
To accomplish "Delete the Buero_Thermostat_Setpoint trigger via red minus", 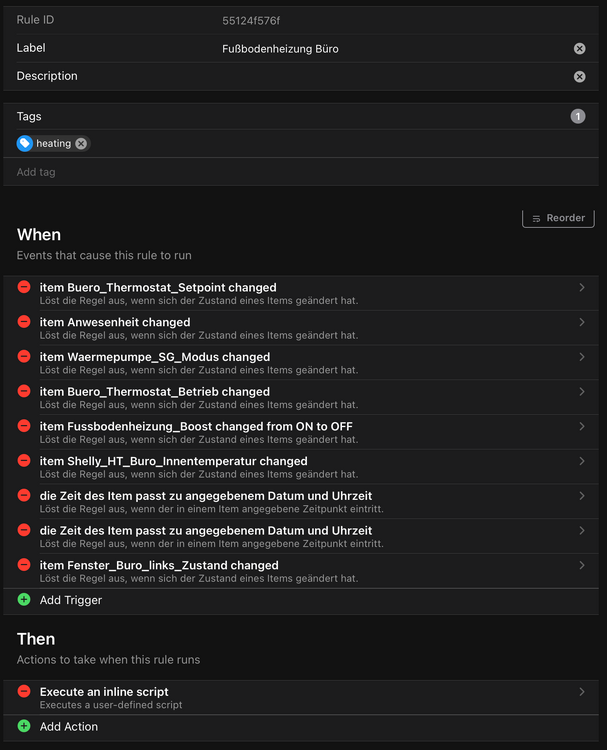I will (24, 288).
